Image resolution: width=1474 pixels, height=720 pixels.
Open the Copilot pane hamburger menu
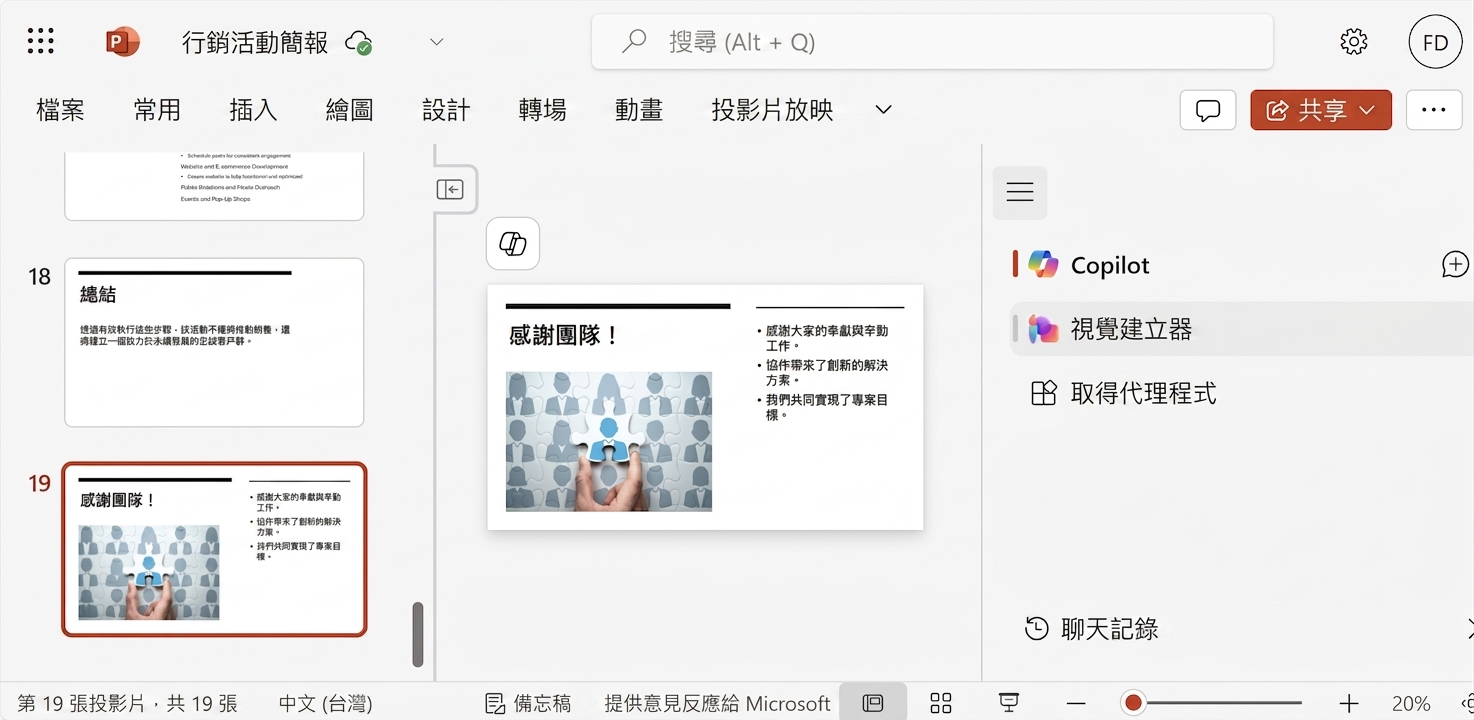tap(1020, 192)
